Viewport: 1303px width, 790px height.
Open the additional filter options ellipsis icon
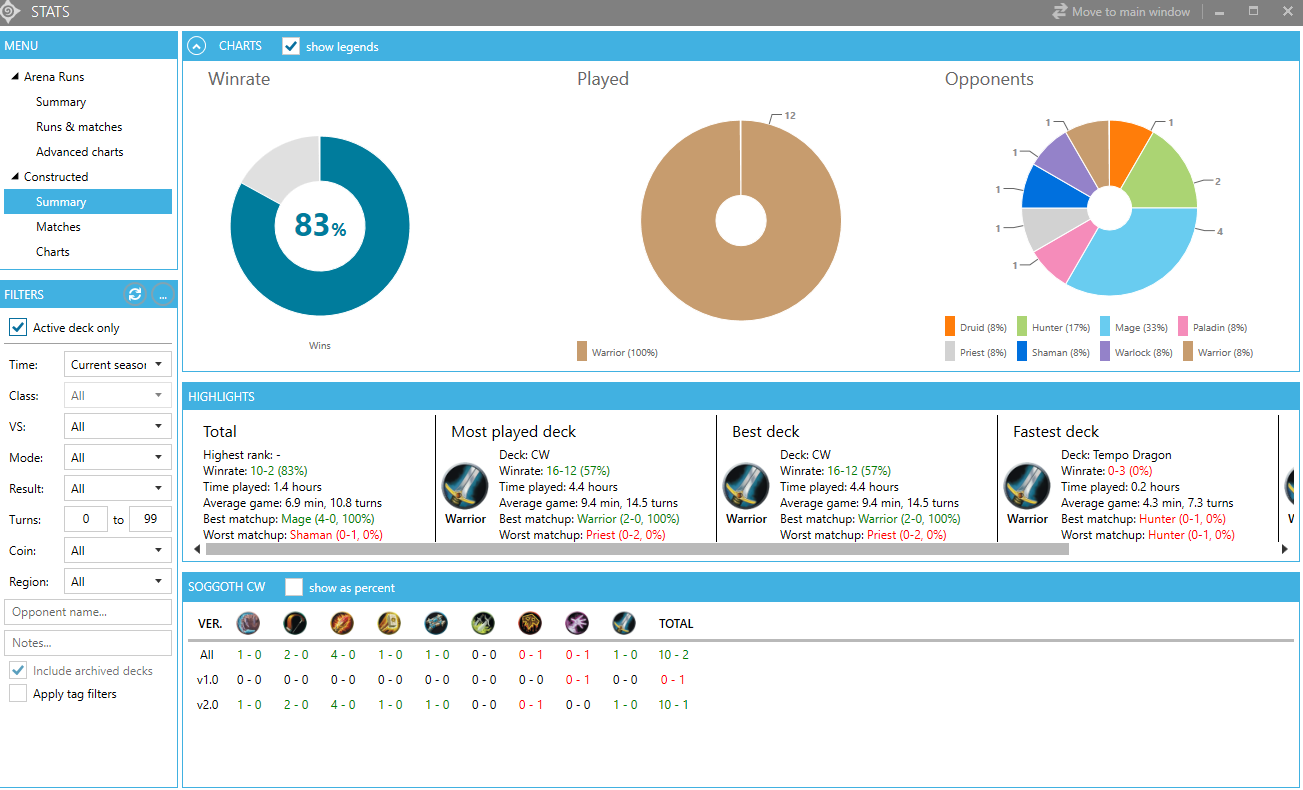click(162, 294)
